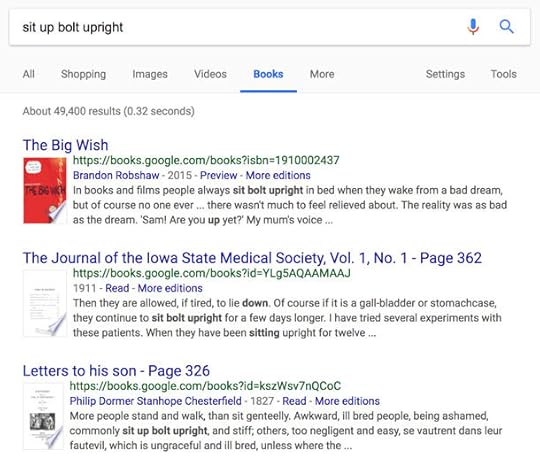
Task: Expand the More search categories menu
Action: [x=322, y=74]
